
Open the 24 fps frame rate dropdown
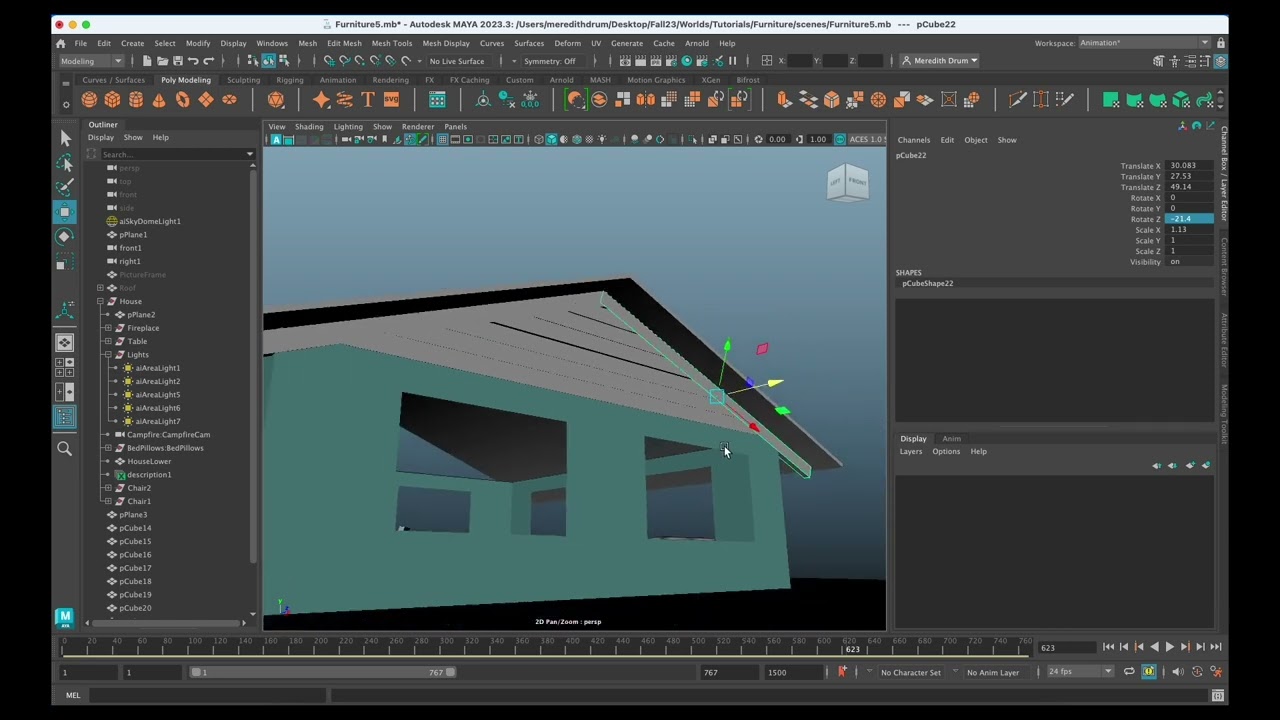coord(1080,672)
